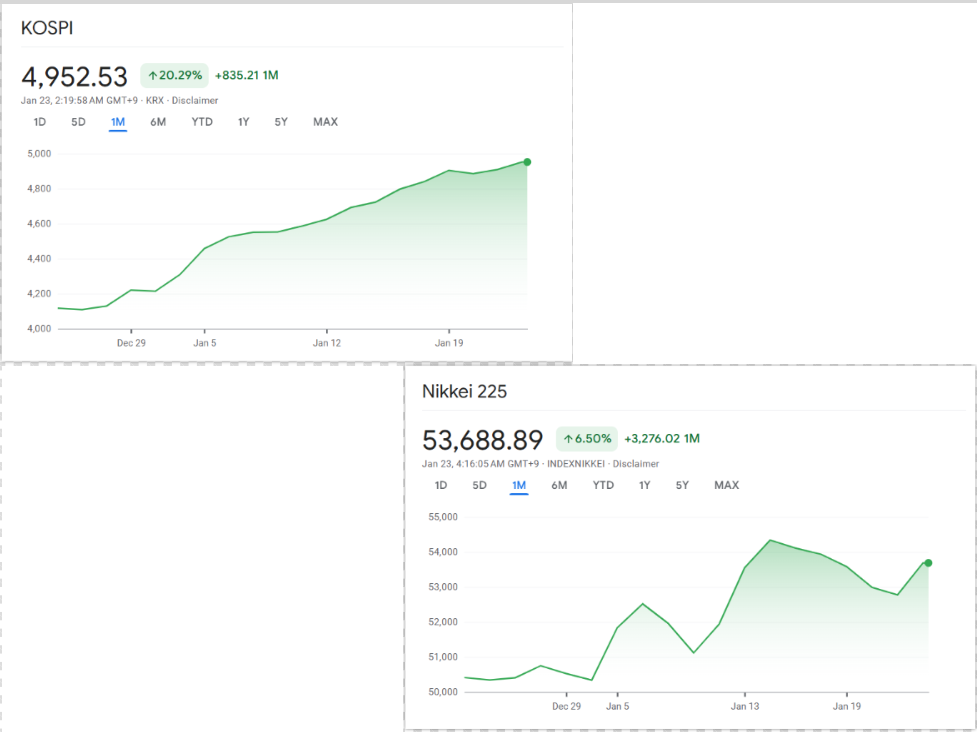Screen dimensions: 977x732
Task: Open the KOSPI Disclaimer link
Action: tap(195, 100)
